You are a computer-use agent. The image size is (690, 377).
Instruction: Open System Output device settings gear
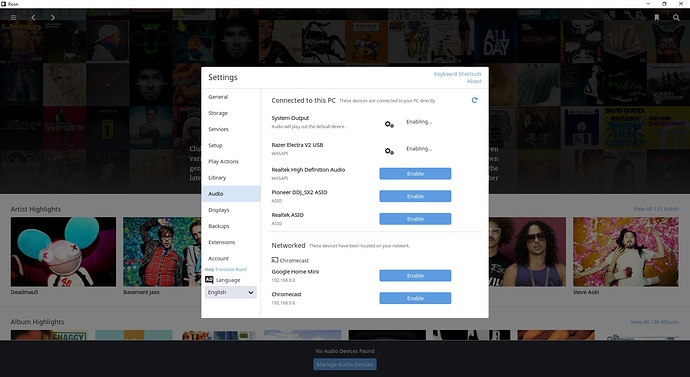tap(389, 124)
